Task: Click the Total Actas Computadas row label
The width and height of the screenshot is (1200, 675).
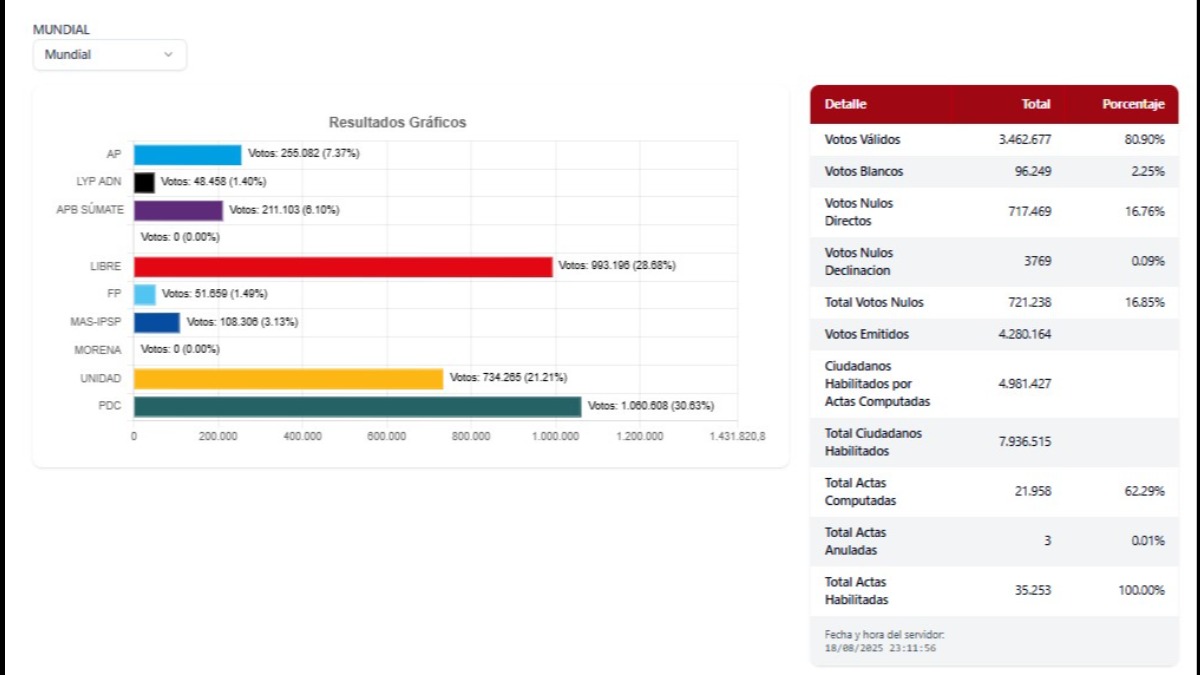Action: tap(860, 492)
